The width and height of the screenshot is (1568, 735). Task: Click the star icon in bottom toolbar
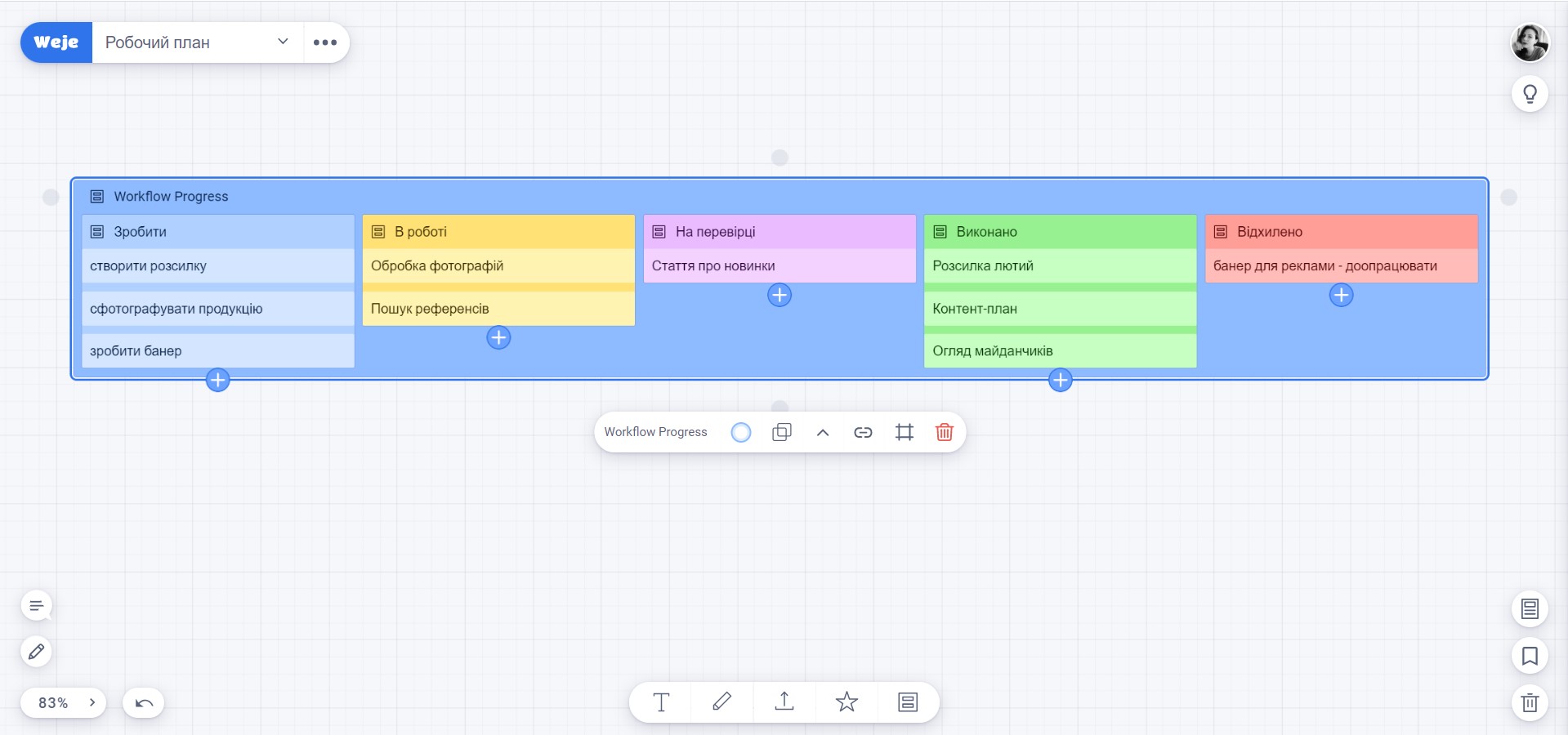(847, 702)
